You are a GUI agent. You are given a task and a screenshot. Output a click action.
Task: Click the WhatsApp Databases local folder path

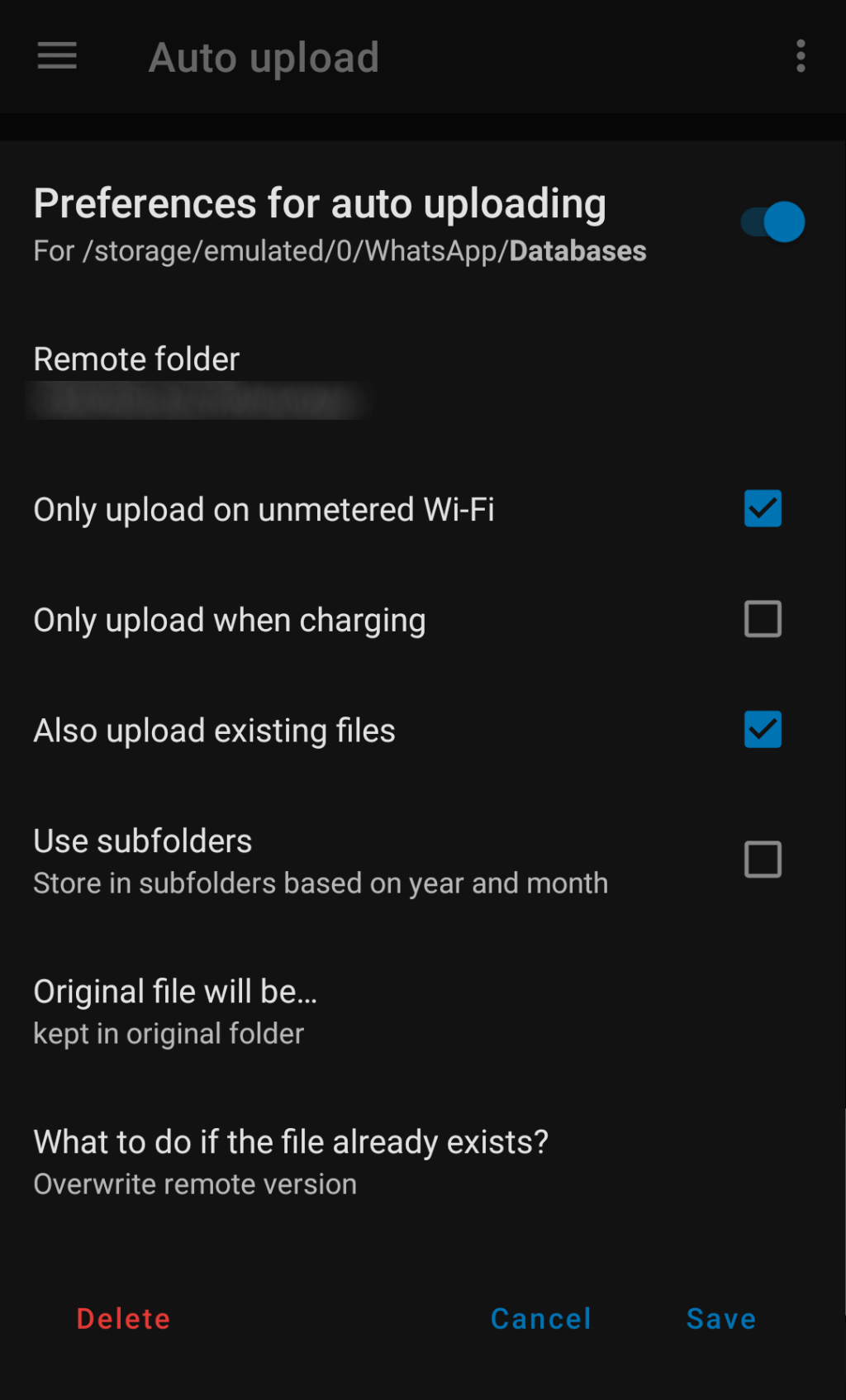340,251
